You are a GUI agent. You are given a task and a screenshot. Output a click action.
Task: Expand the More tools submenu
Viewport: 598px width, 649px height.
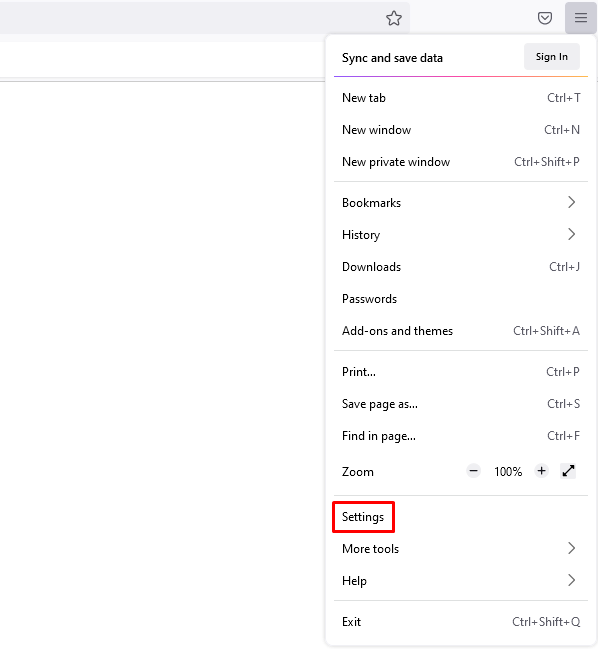pyautogui.click(x=461, y=548)
